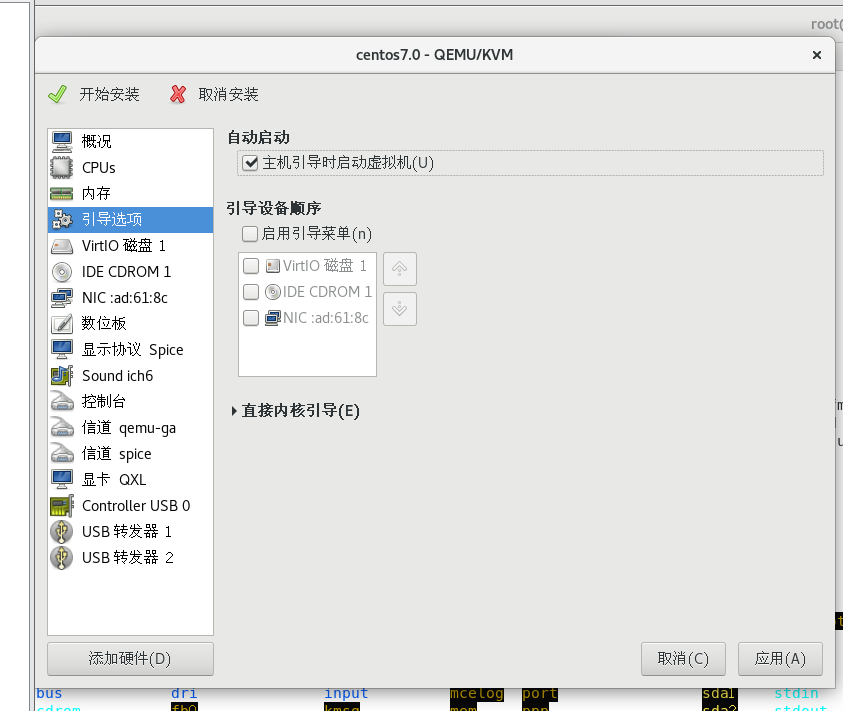This screenshot has width=843, height=711.
Task: Click 添加硬件(D) add hardware button
Action: coord(130,658)
